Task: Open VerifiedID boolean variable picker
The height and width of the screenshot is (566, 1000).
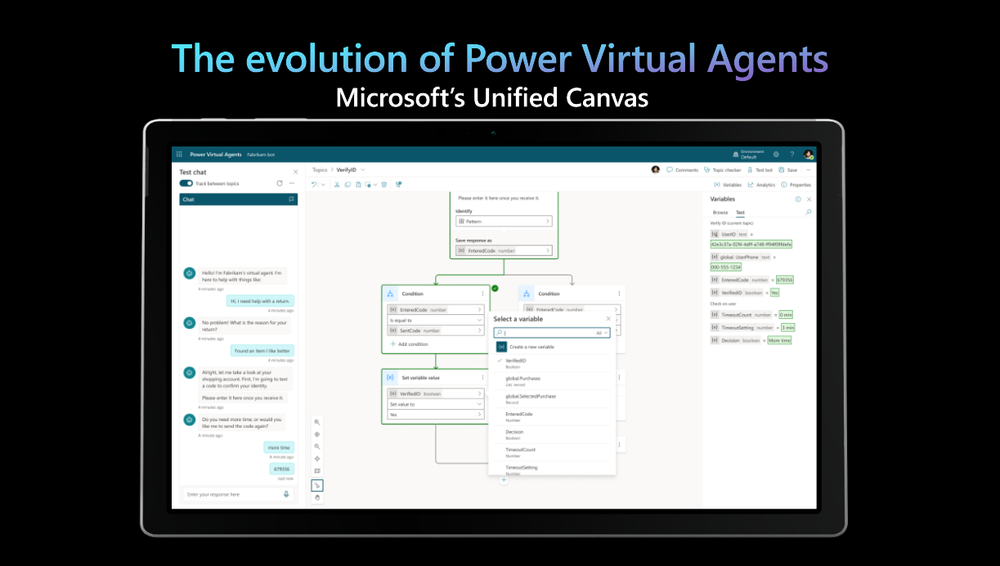Action: pos(436,394)
